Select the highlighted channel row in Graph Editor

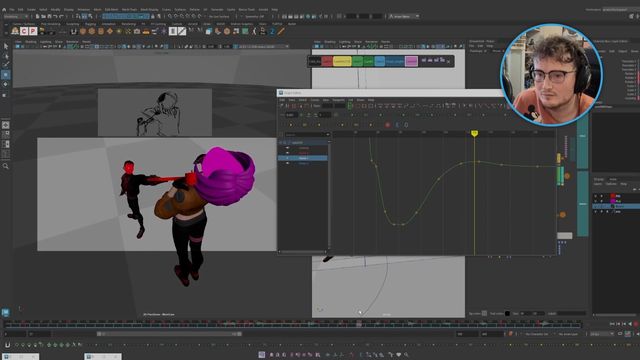click(303, 158)
